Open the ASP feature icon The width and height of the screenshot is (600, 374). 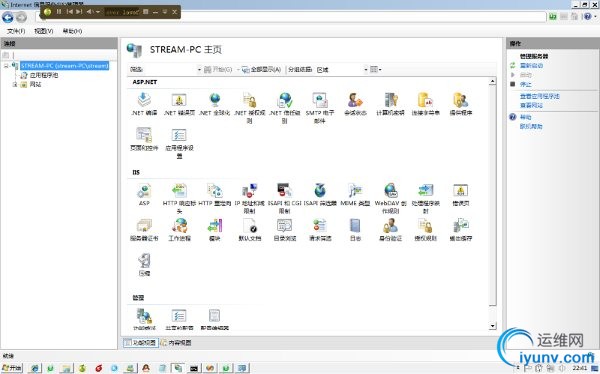click(144, 191)
